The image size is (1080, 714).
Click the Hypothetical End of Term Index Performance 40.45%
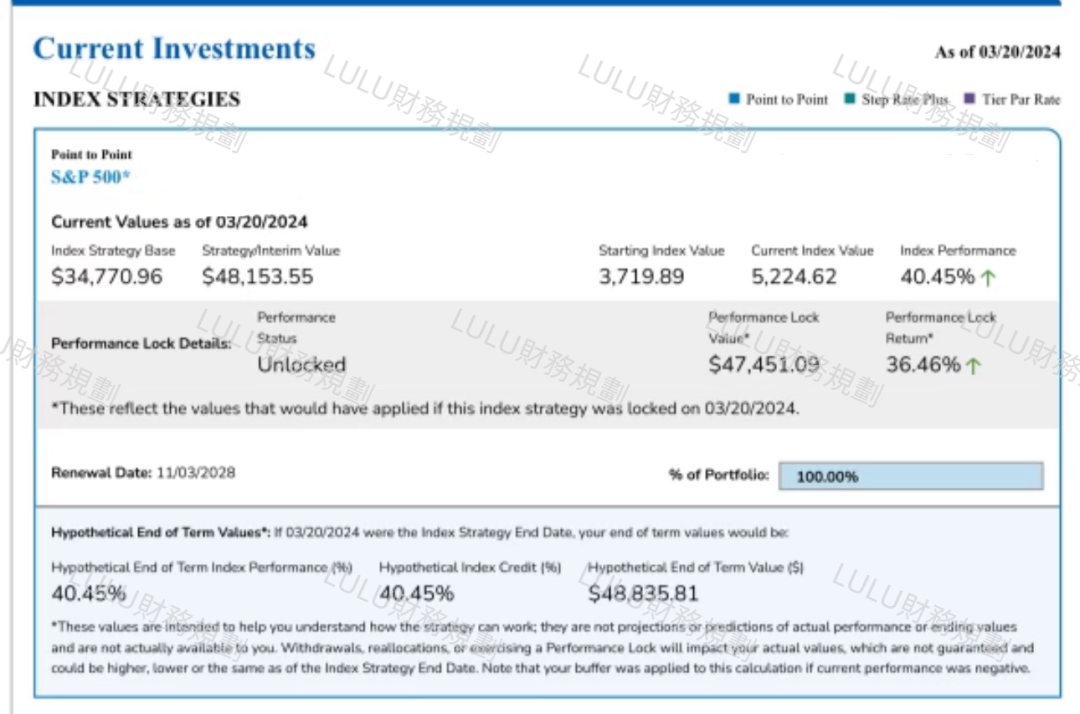click(89, 594)
